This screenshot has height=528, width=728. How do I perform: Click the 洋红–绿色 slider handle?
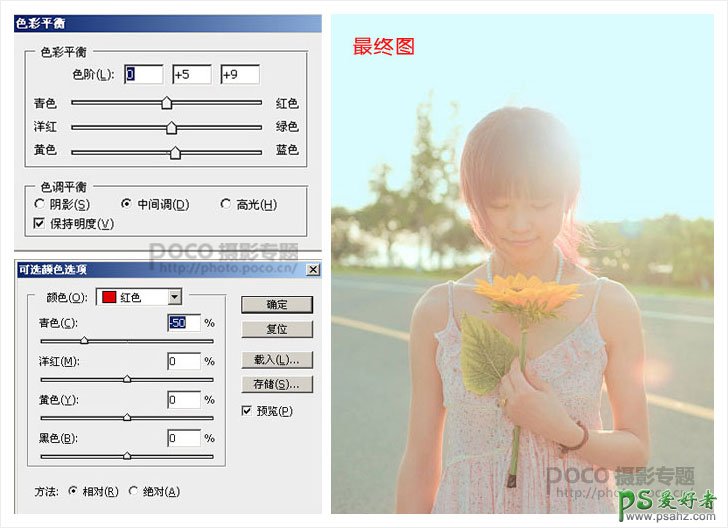171,127
